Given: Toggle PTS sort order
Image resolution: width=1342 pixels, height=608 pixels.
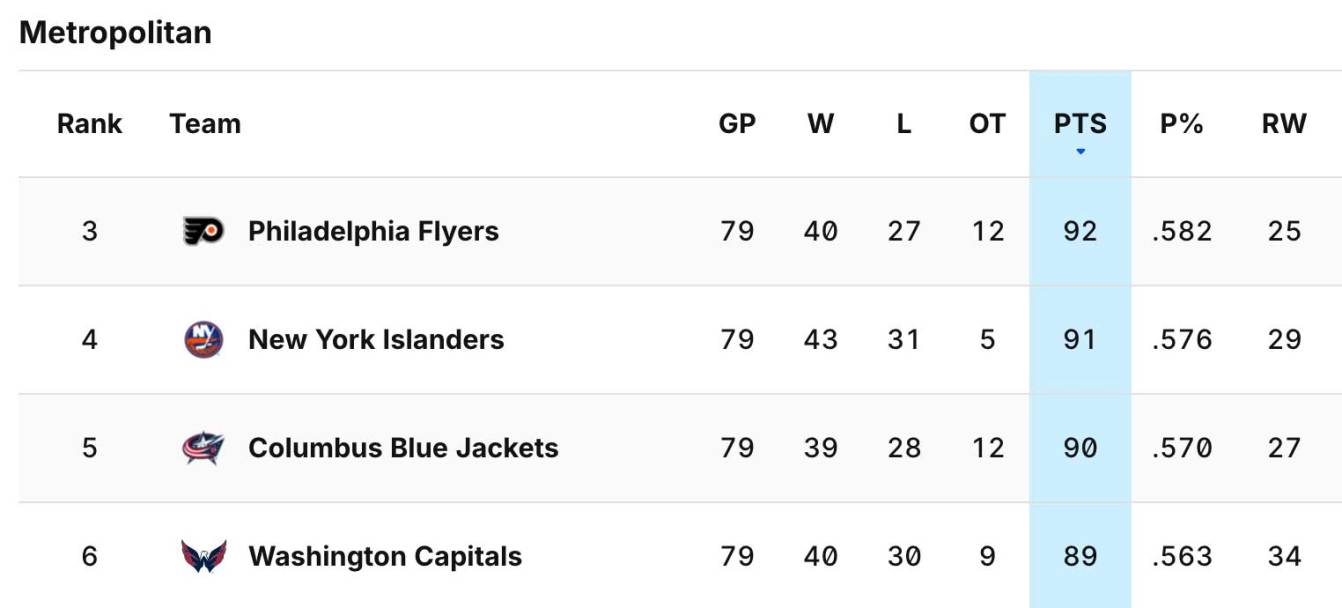Looking at the screenshot, I should [1079, 123].
